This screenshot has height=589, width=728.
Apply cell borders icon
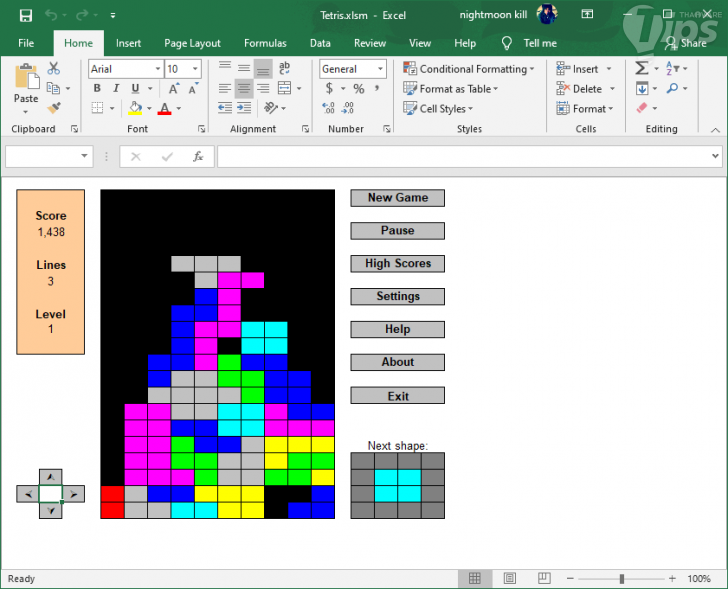click(x=98, y=108)
